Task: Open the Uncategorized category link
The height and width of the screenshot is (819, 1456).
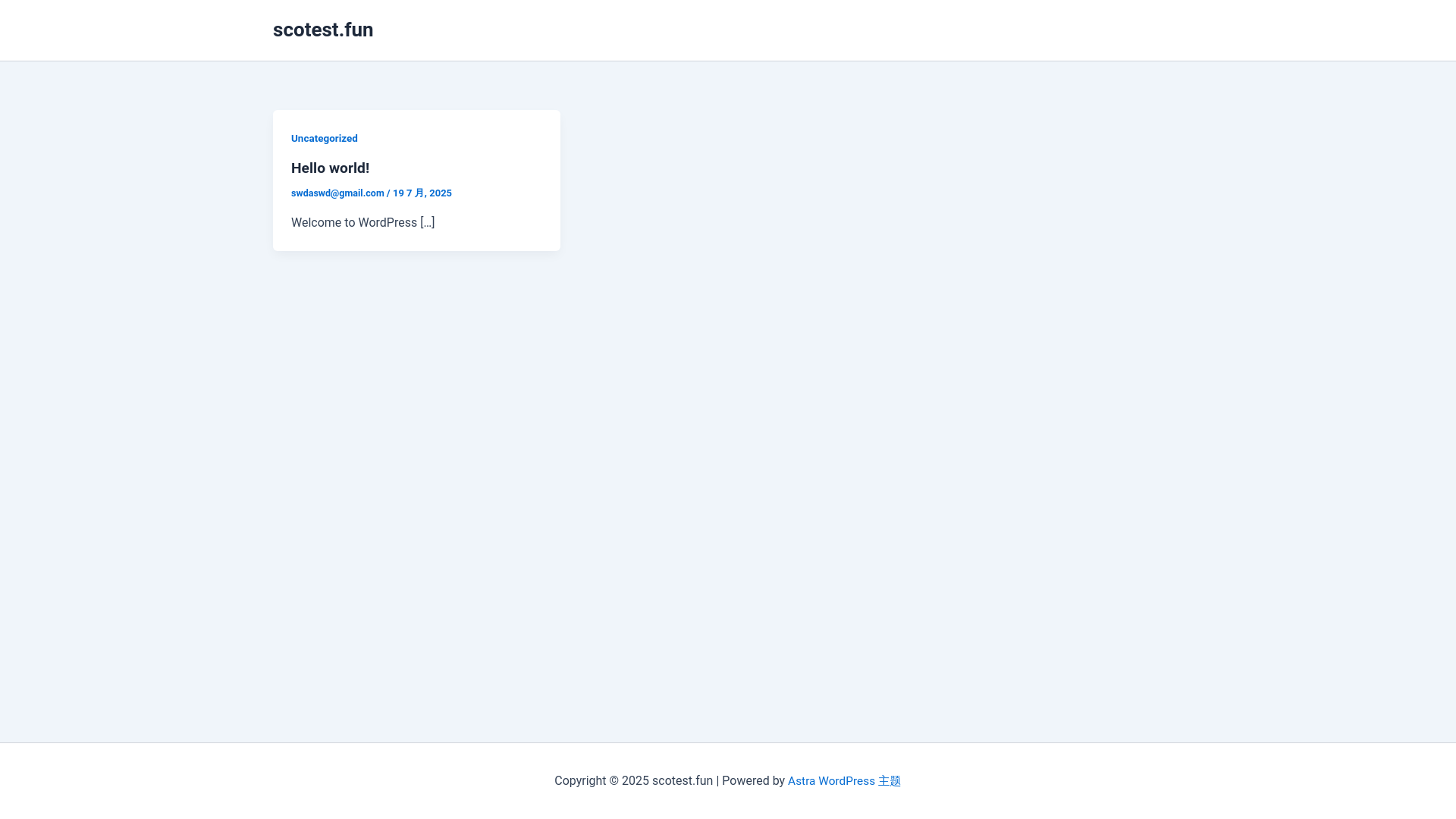Action: (x=325, y=138)
